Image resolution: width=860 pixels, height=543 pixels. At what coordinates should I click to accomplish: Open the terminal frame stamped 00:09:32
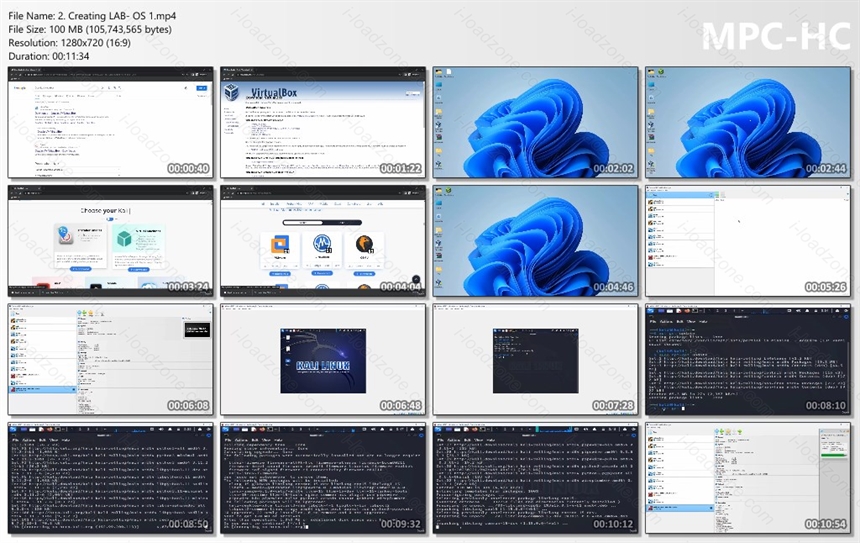(x=323, y=478)
